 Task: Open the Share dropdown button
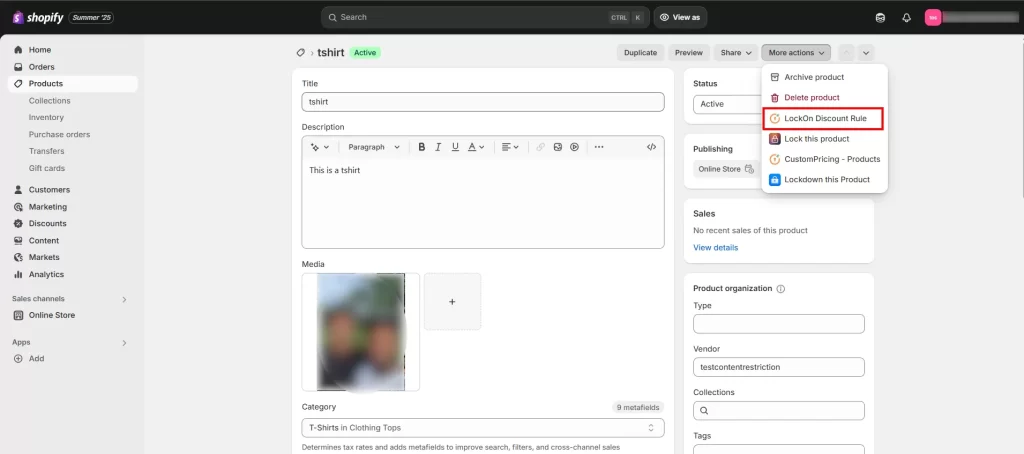click(735, 52)
